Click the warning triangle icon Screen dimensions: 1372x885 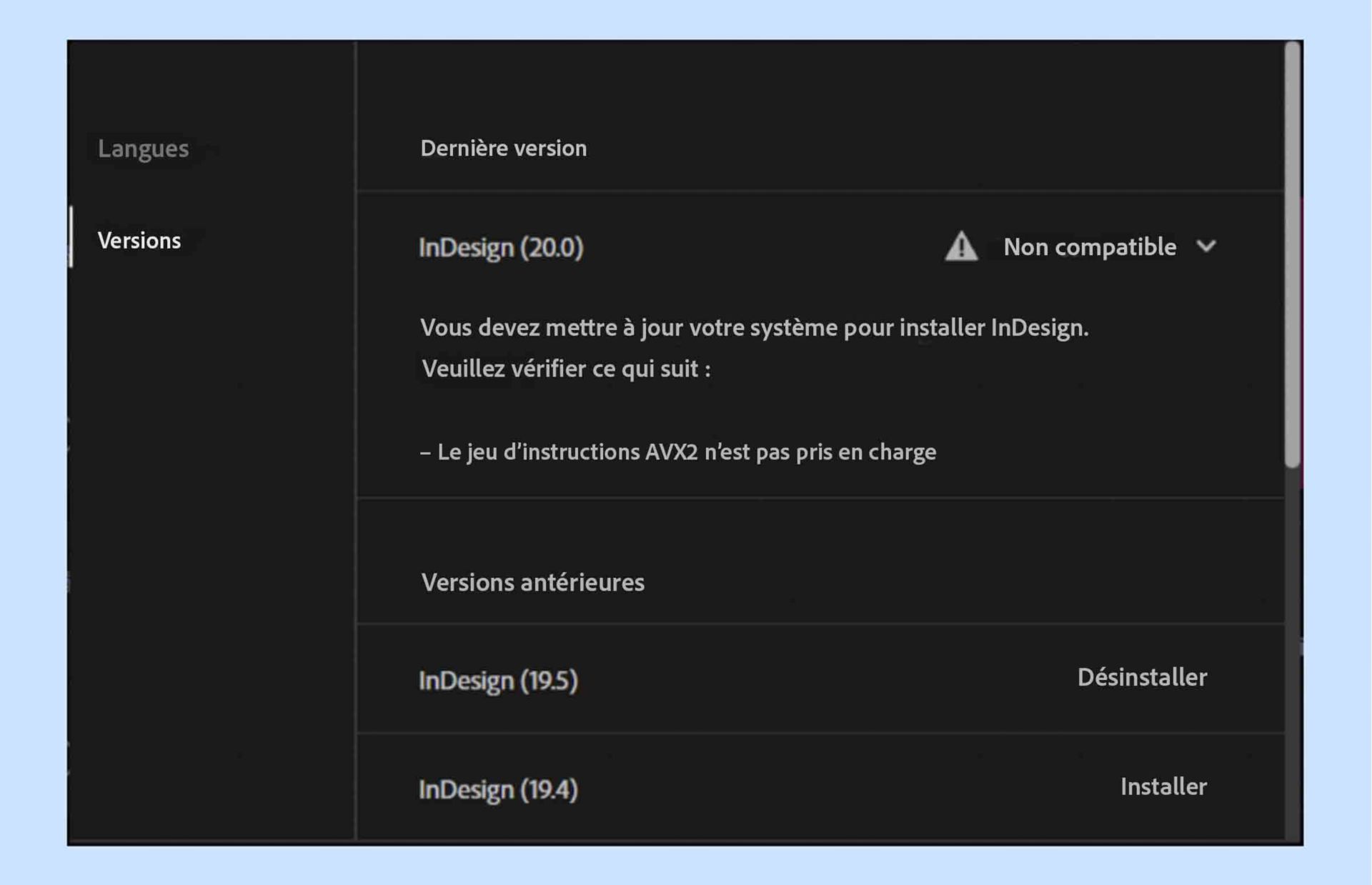(961, 247)
